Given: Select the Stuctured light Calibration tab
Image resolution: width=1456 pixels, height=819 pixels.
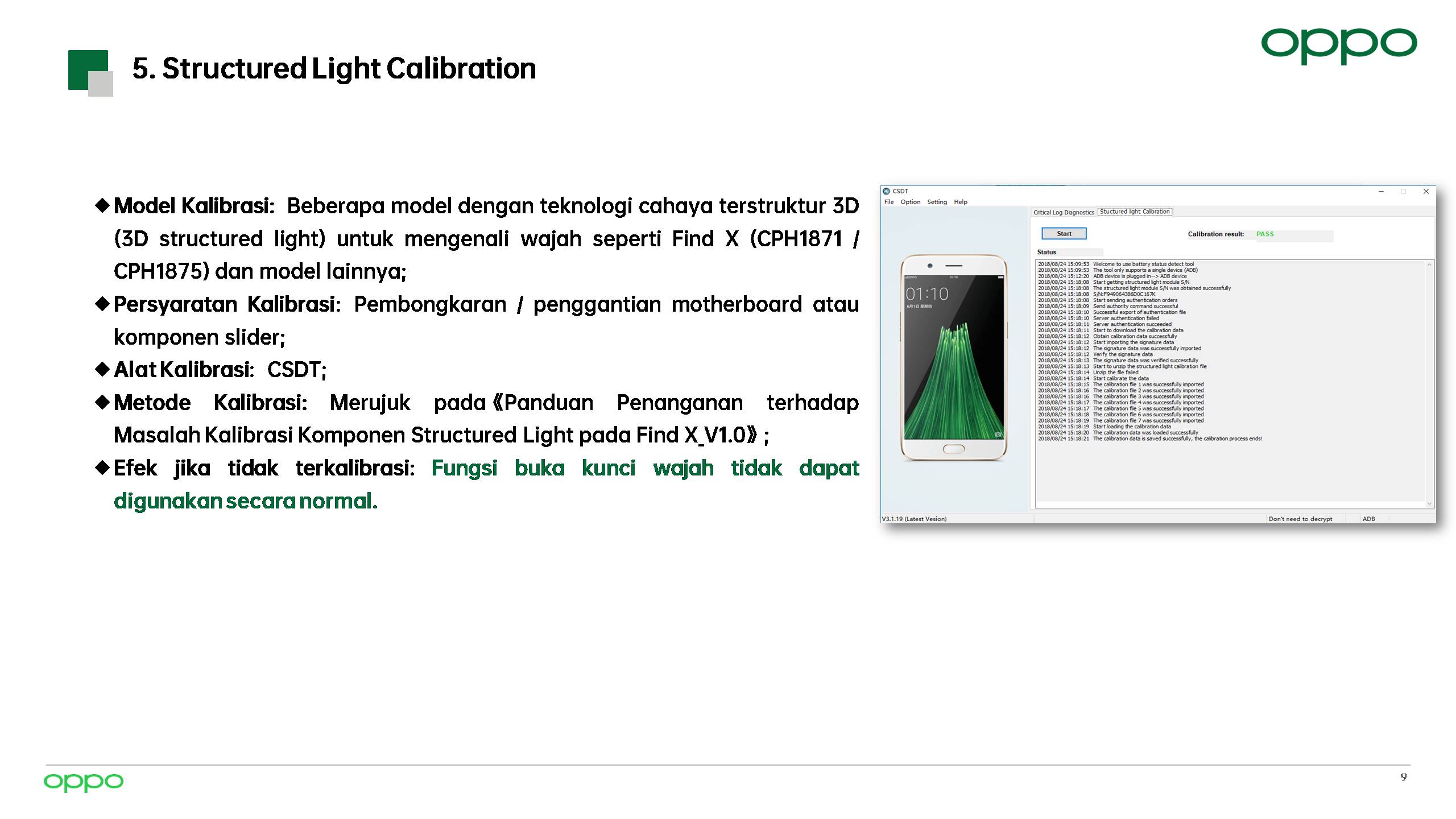Looking at the screenshot, I should pos(1135,212).
